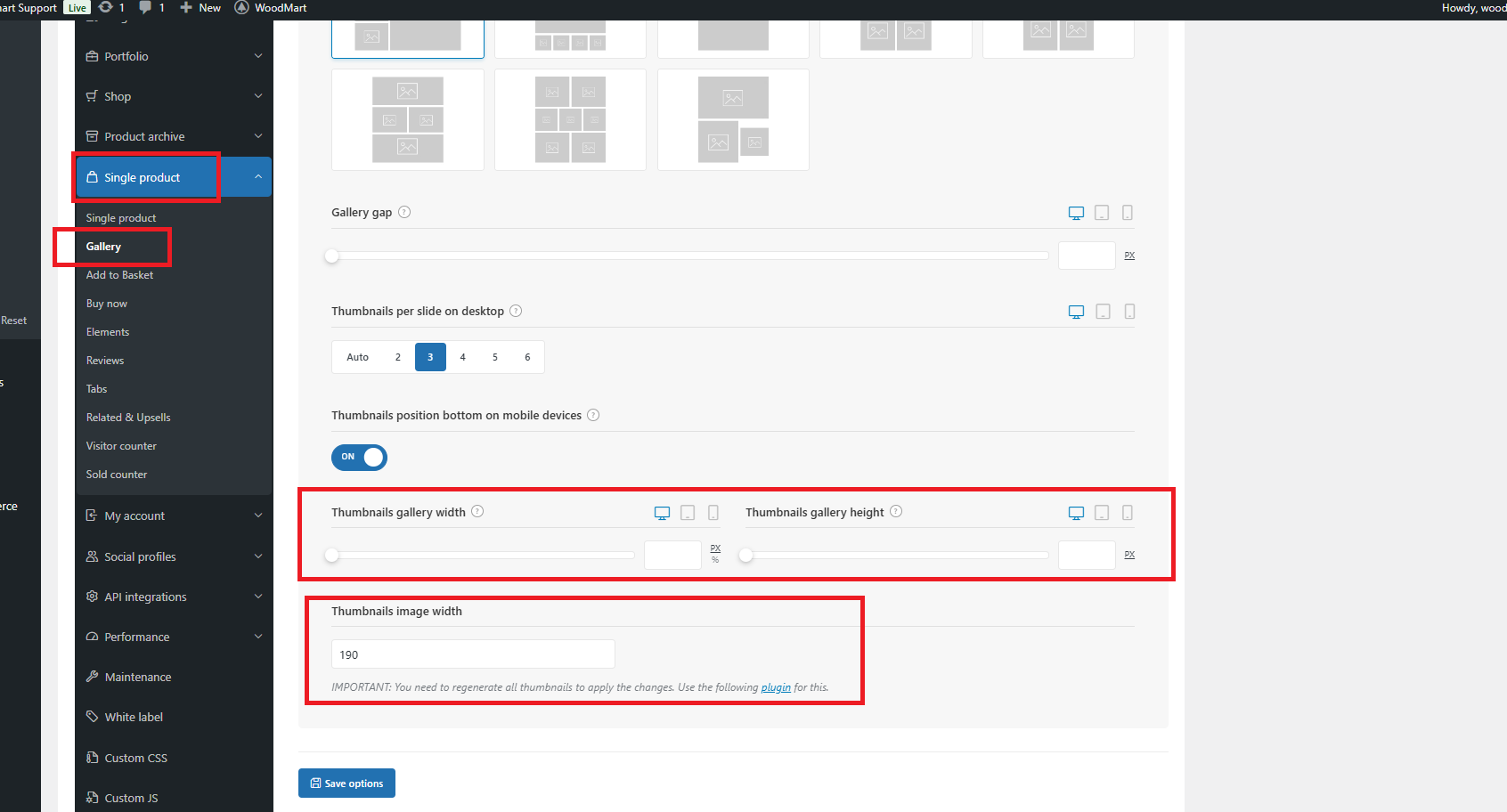The height and width of the screenshot is (812, 1507).
Task: Open the Add to Basket submenu item
Action: (x=119, y=275)
